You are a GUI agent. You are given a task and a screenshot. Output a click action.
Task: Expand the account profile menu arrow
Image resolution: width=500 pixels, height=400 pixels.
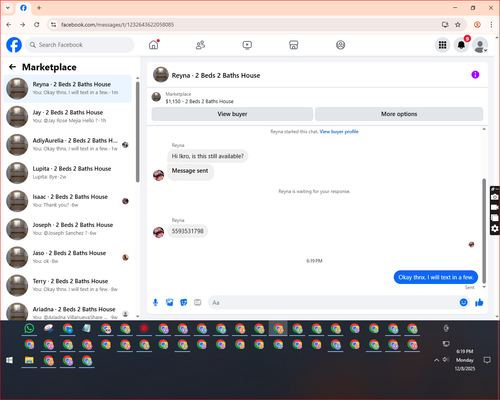point(486,50)
